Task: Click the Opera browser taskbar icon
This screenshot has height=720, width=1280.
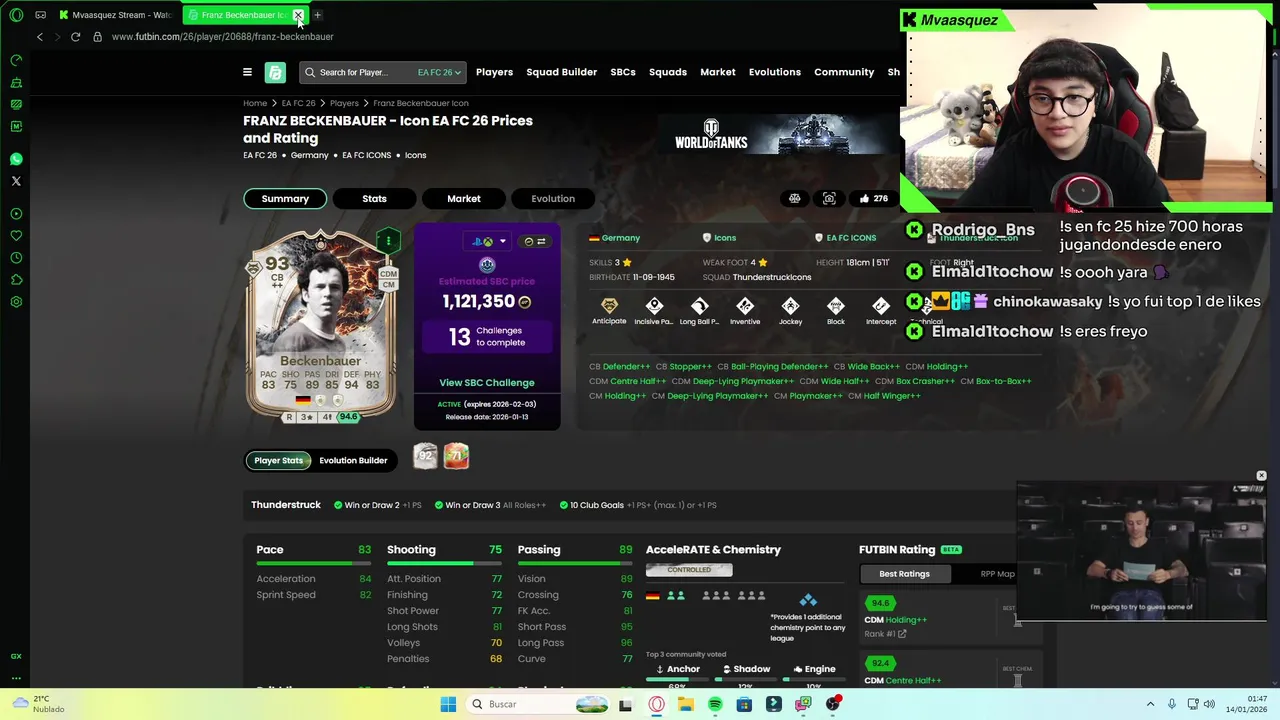Action: [656, 704]
